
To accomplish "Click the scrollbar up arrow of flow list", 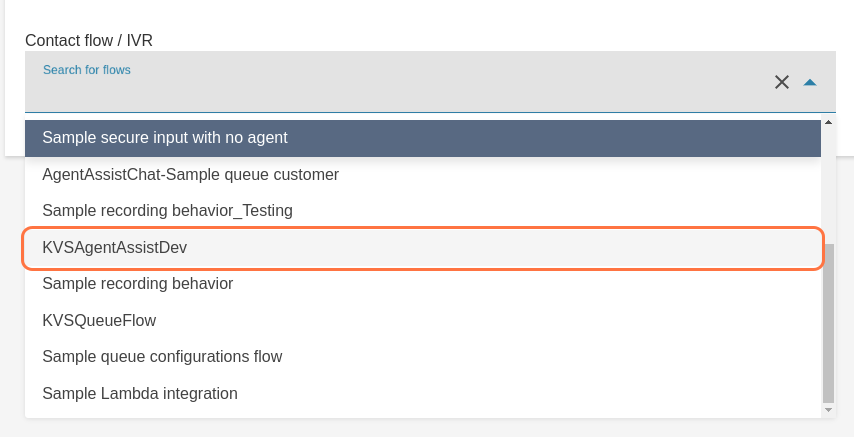I will coord(828,123).
